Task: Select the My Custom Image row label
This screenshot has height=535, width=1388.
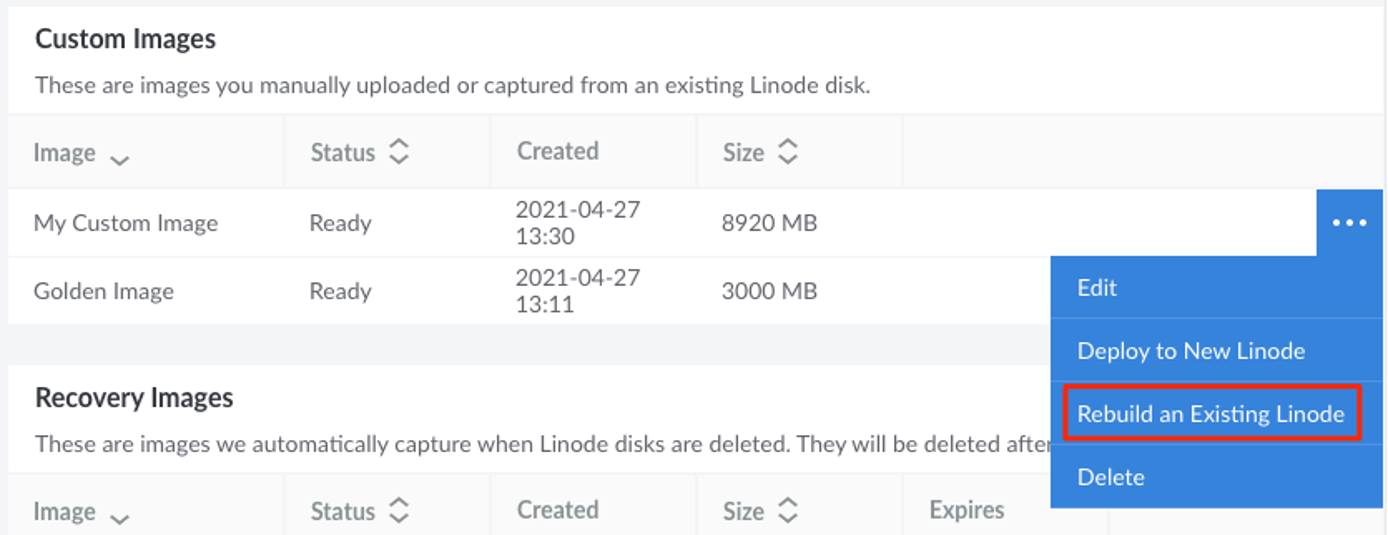Action: 125,223
